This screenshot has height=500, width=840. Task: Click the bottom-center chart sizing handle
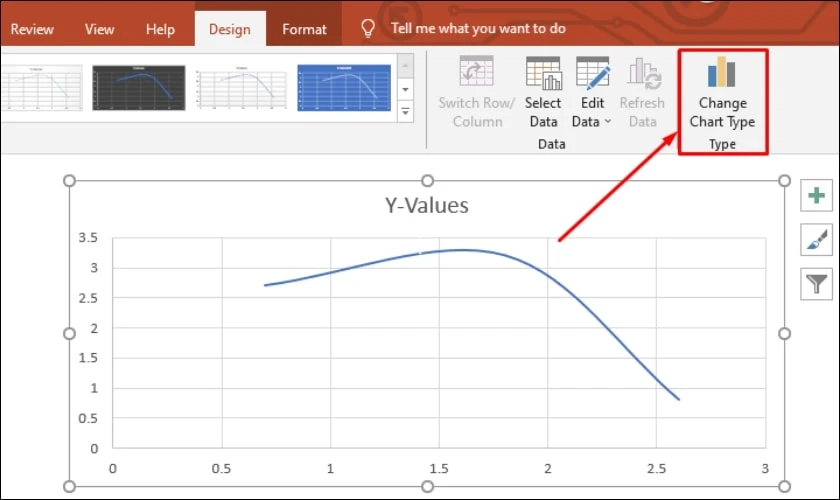[427, 487]
